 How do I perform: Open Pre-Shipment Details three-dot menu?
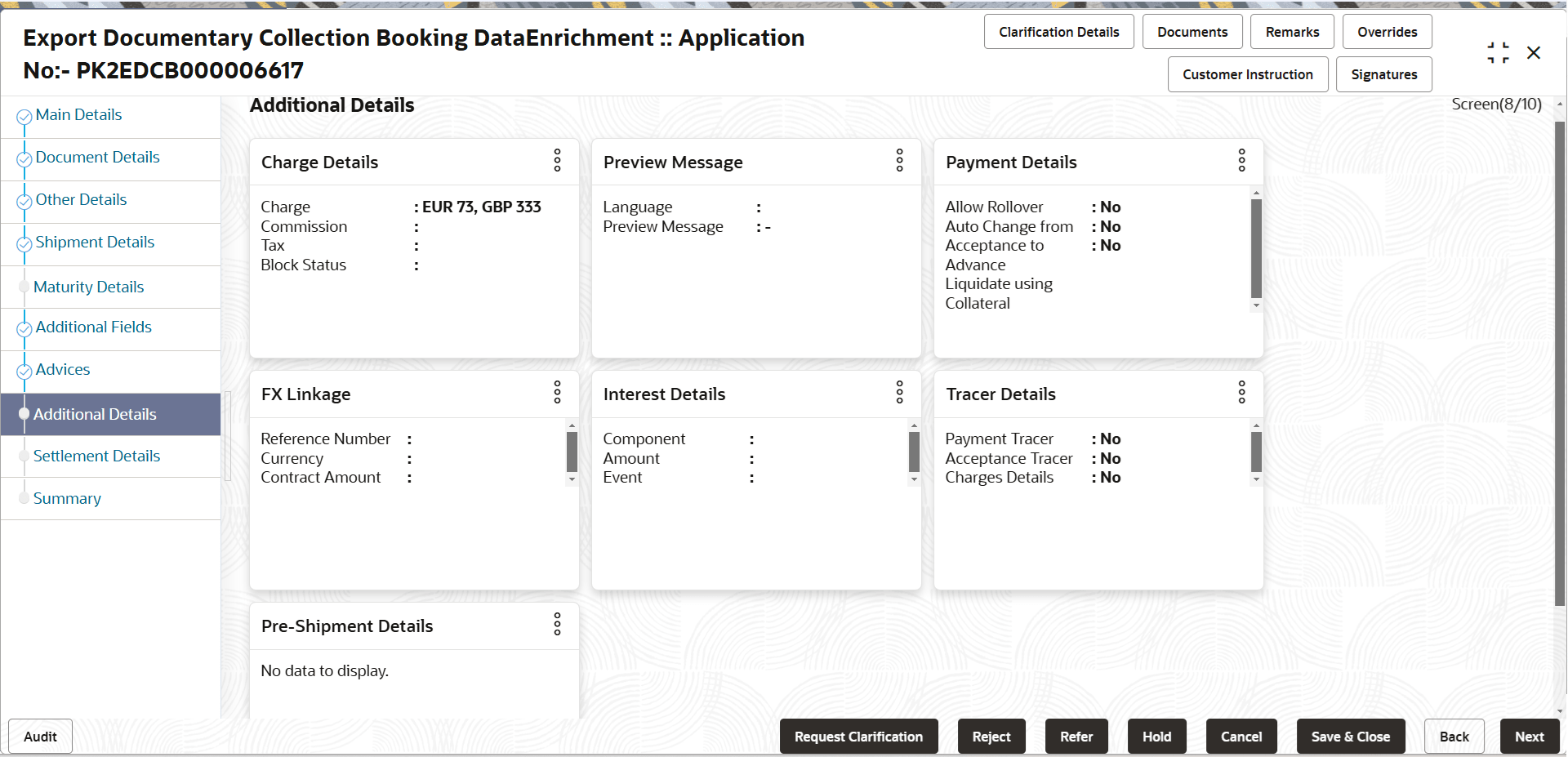558,624
